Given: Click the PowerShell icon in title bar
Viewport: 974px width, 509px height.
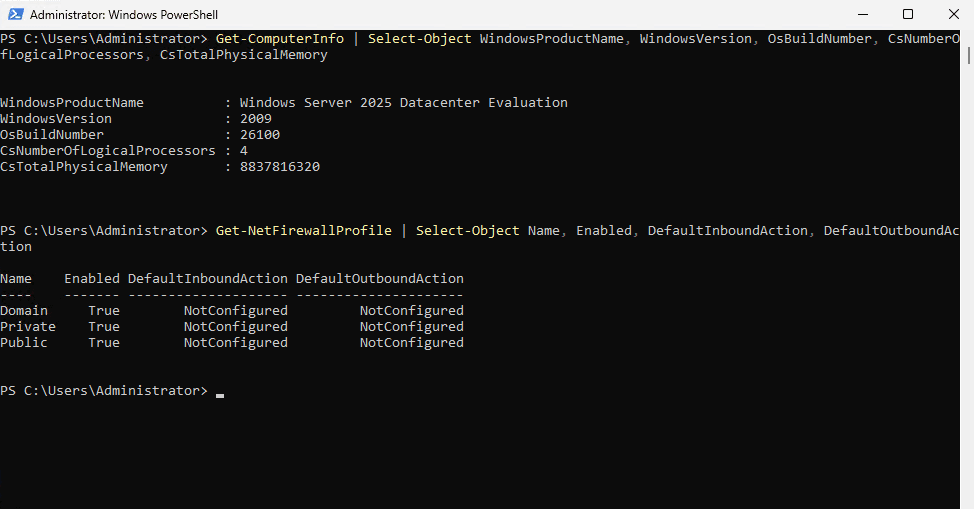Looking at the screenshot, I should coord(16,14).
